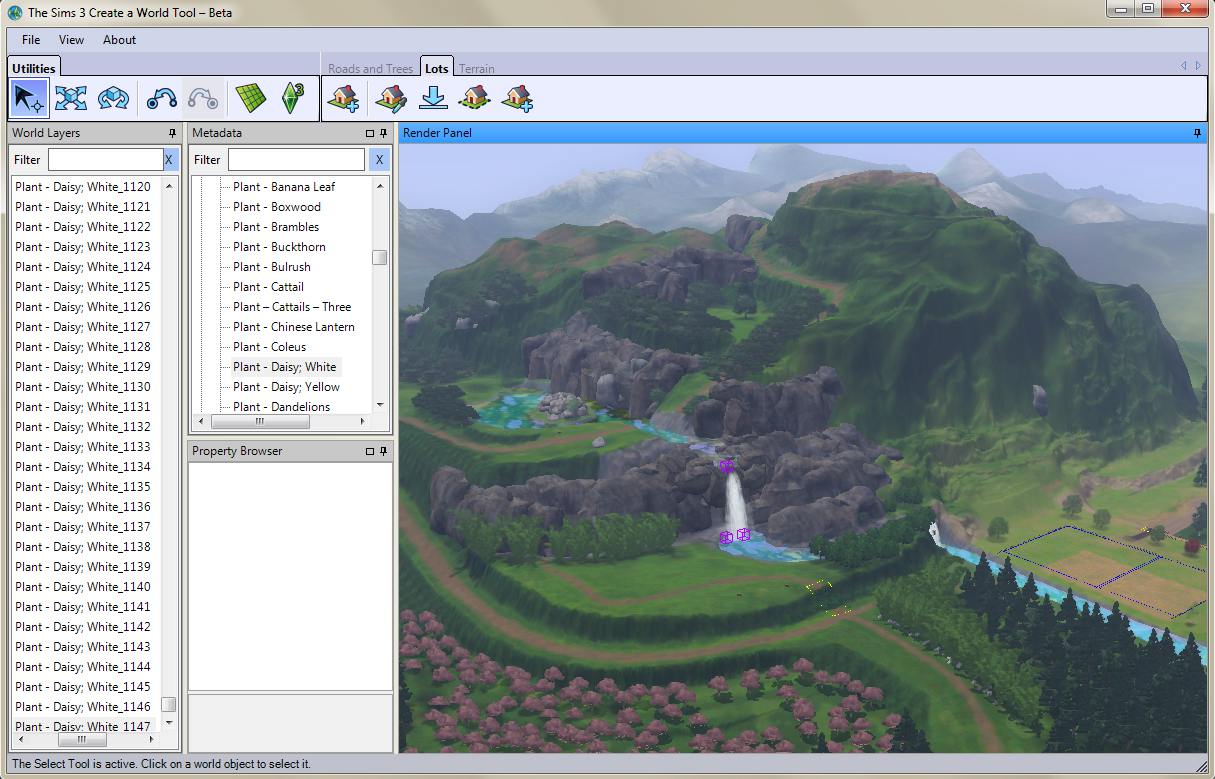Screen dimensions: 1215x779
Task: Maximize the Metadata panel
Action: tap(370, 133)
